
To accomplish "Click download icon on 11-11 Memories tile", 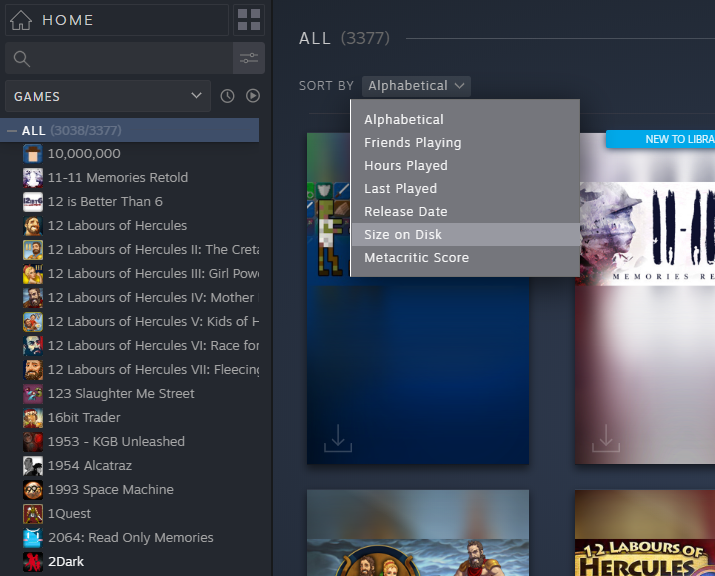I will pyautogui.click(x=606, y=438).
